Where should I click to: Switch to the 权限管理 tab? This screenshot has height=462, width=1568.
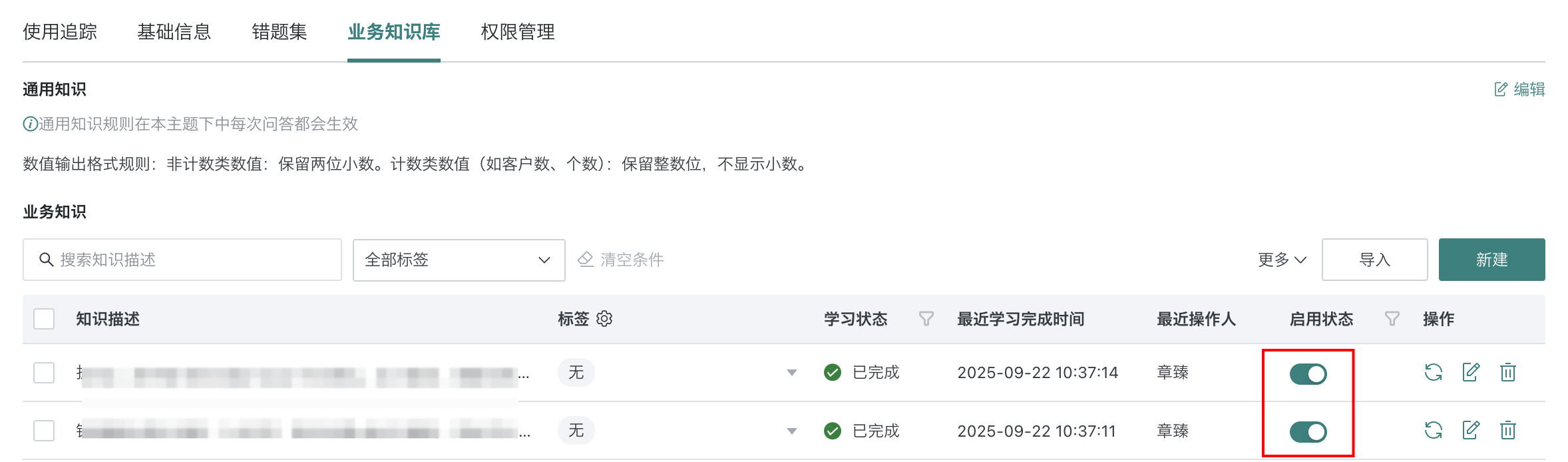pos(517,32)
